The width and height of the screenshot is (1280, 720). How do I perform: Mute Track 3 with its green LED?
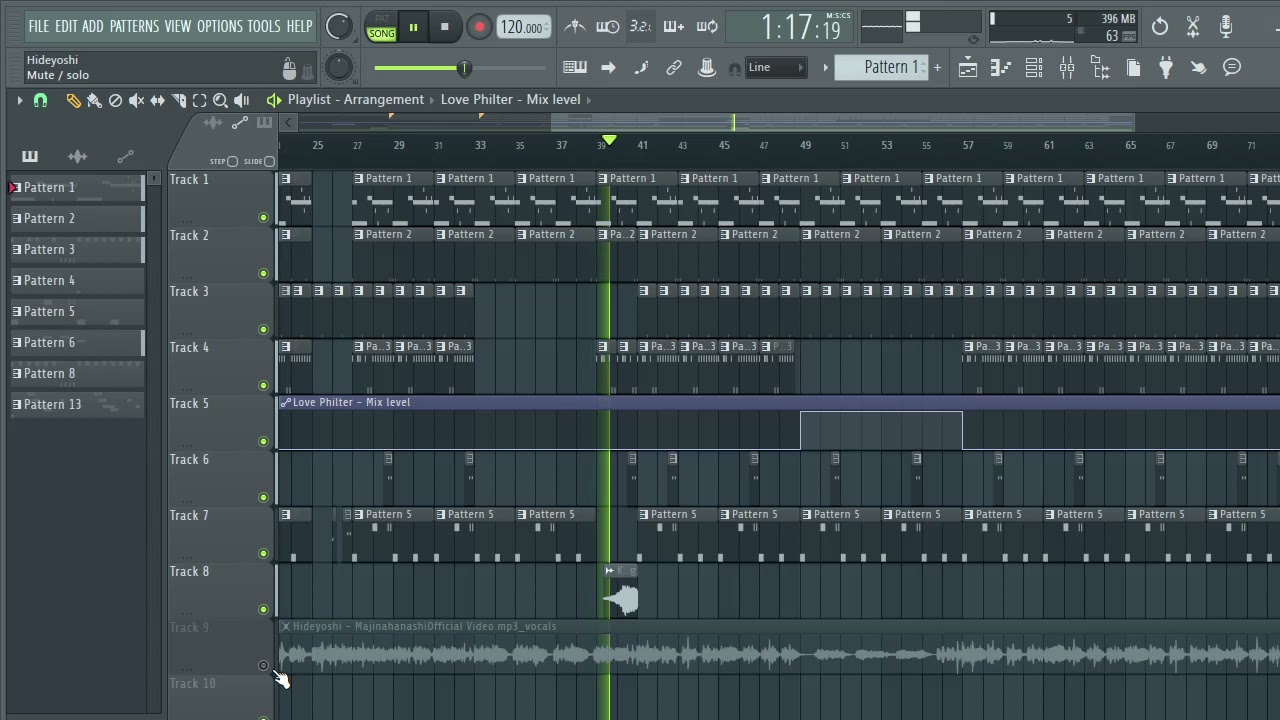tap(264, 329)
